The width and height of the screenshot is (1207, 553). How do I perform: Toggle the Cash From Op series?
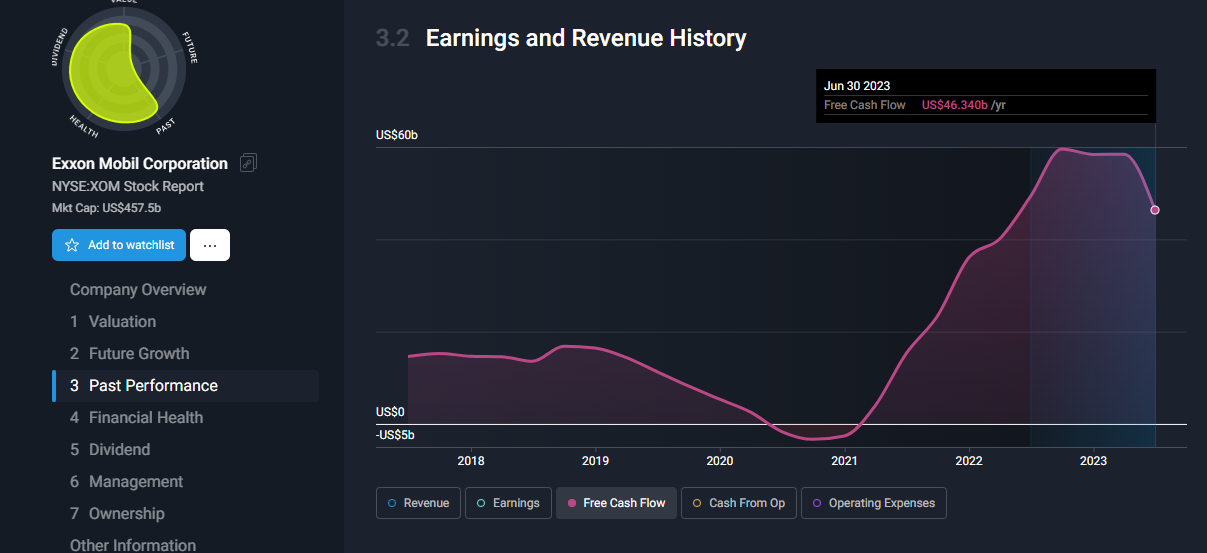click(739, 503)
